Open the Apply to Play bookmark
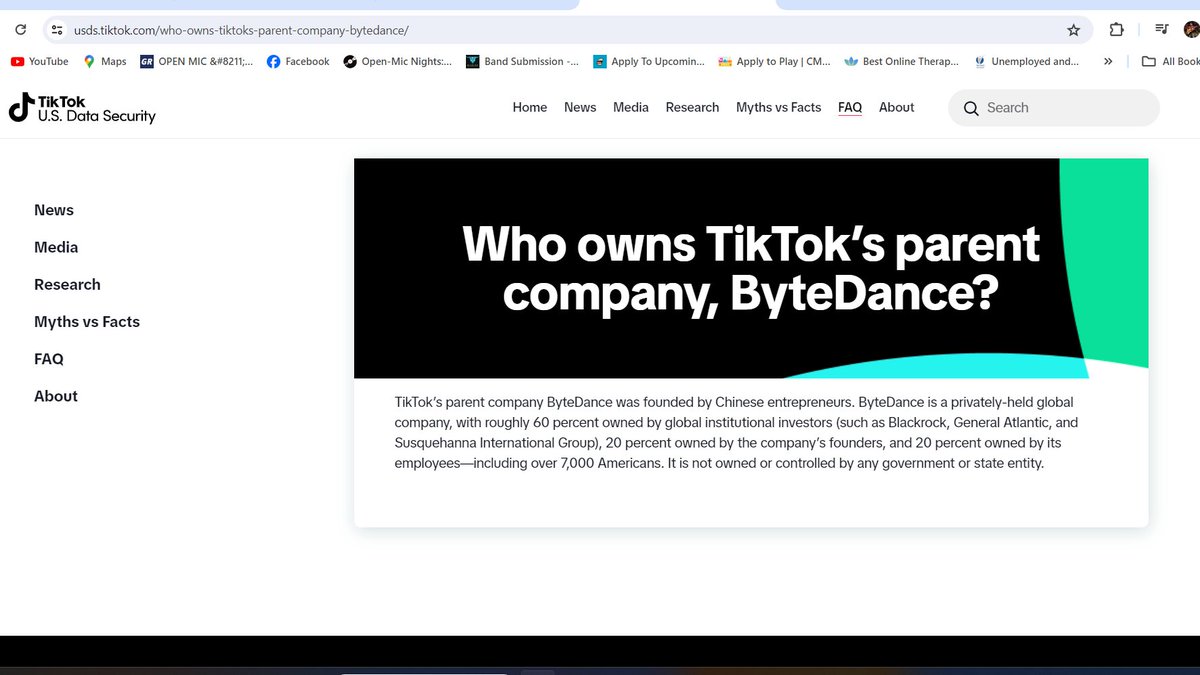Viewport: 1200px width, 675px height. pyautogui.click(x=775, y=61)
